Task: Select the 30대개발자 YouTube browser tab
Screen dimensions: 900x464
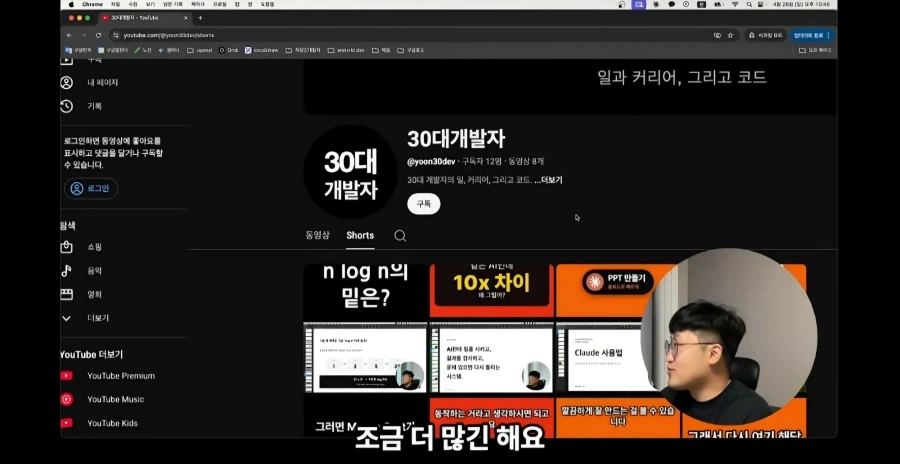Action: 145,18
